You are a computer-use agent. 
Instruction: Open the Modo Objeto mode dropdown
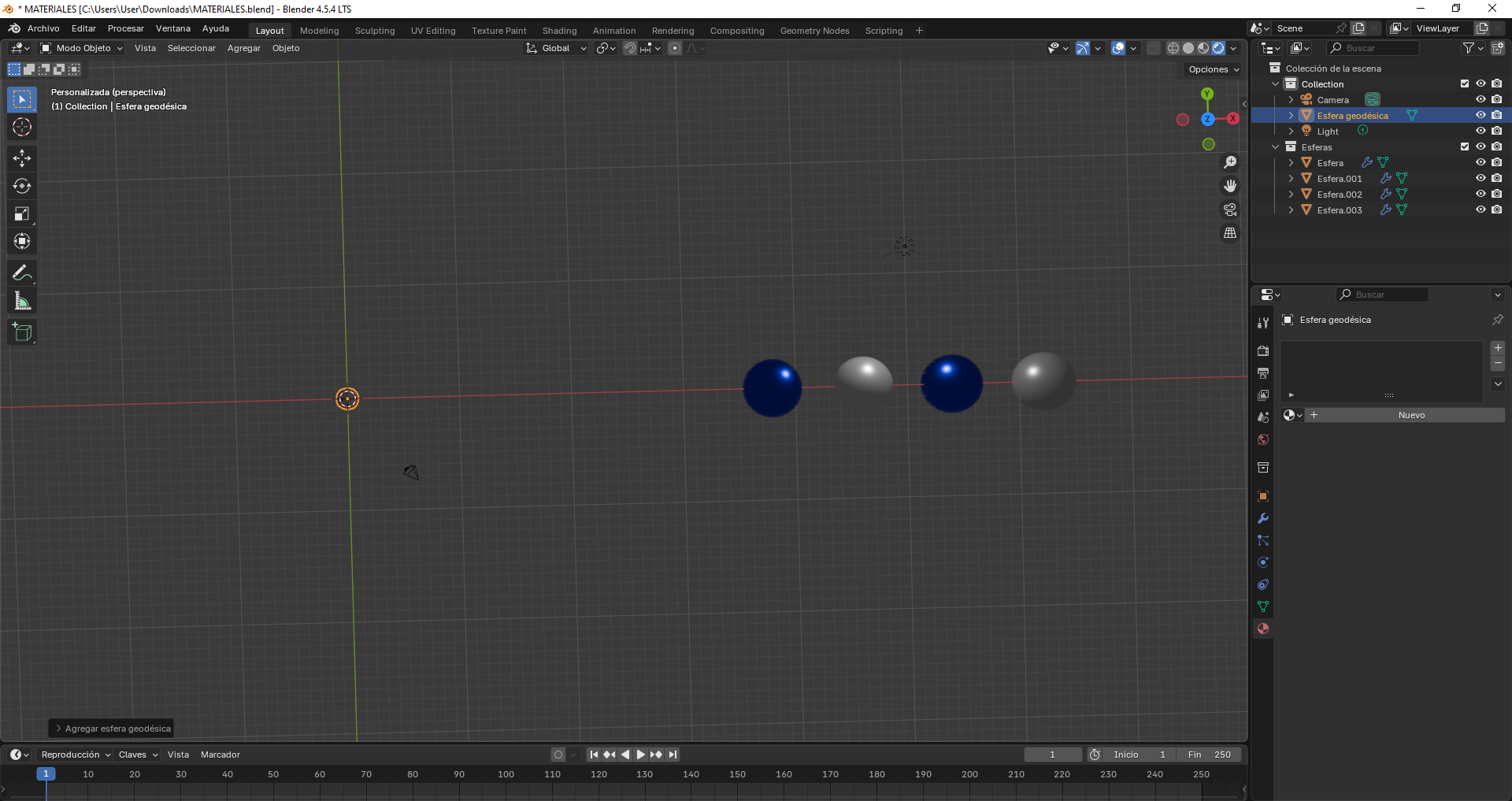tap(82, 48)
